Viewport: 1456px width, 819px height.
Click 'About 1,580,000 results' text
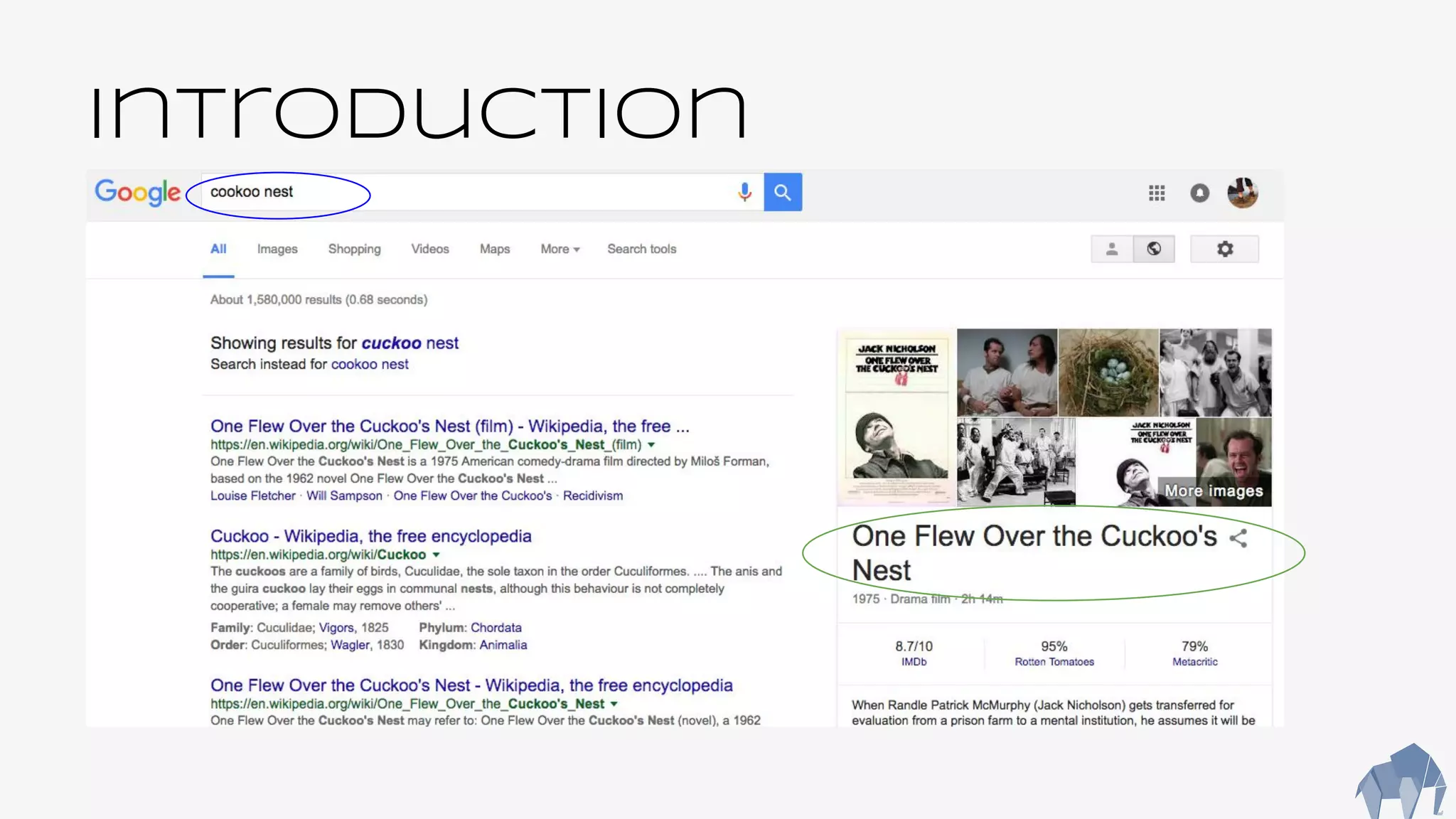point(318,300)
